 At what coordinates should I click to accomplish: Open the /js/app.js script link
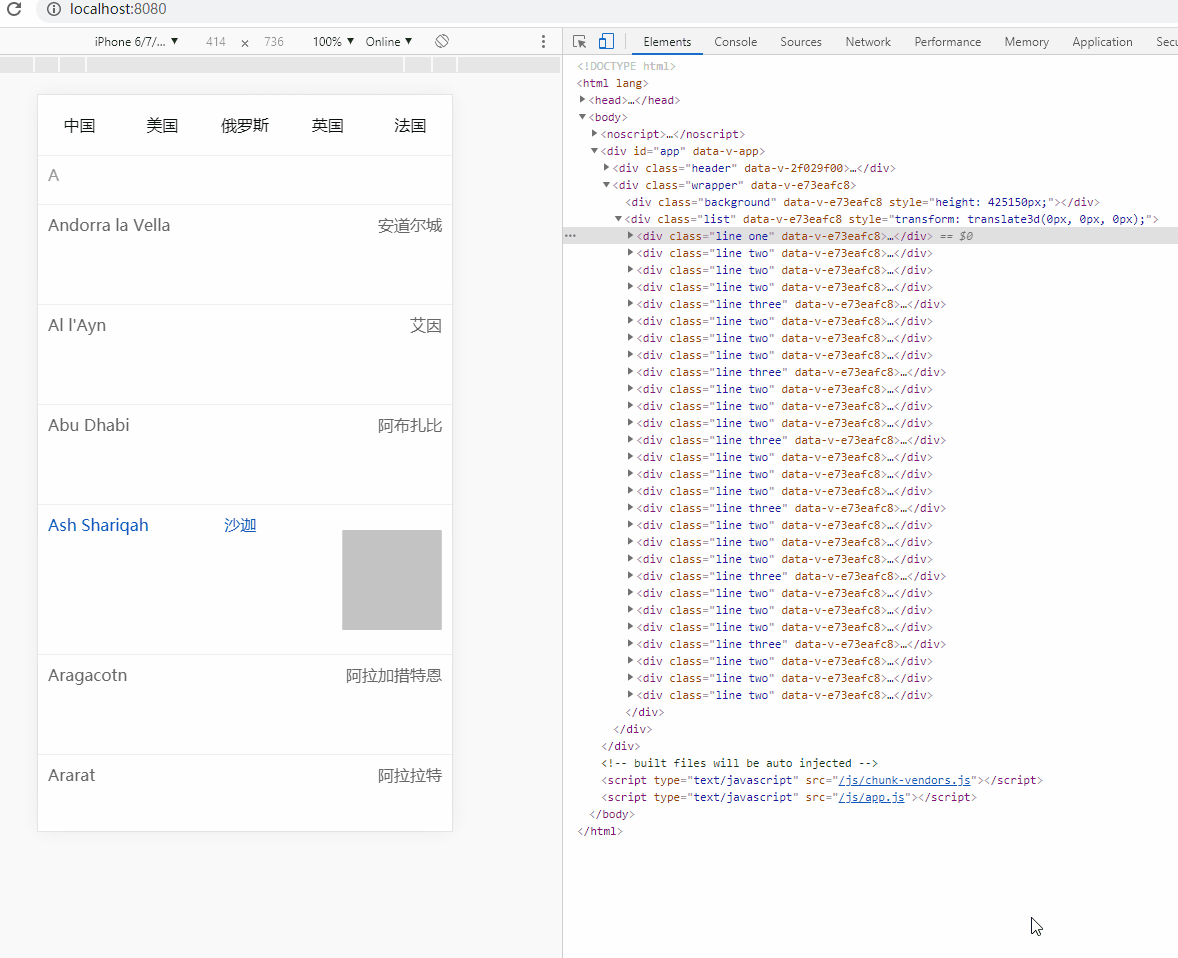[x=871, y=797]
